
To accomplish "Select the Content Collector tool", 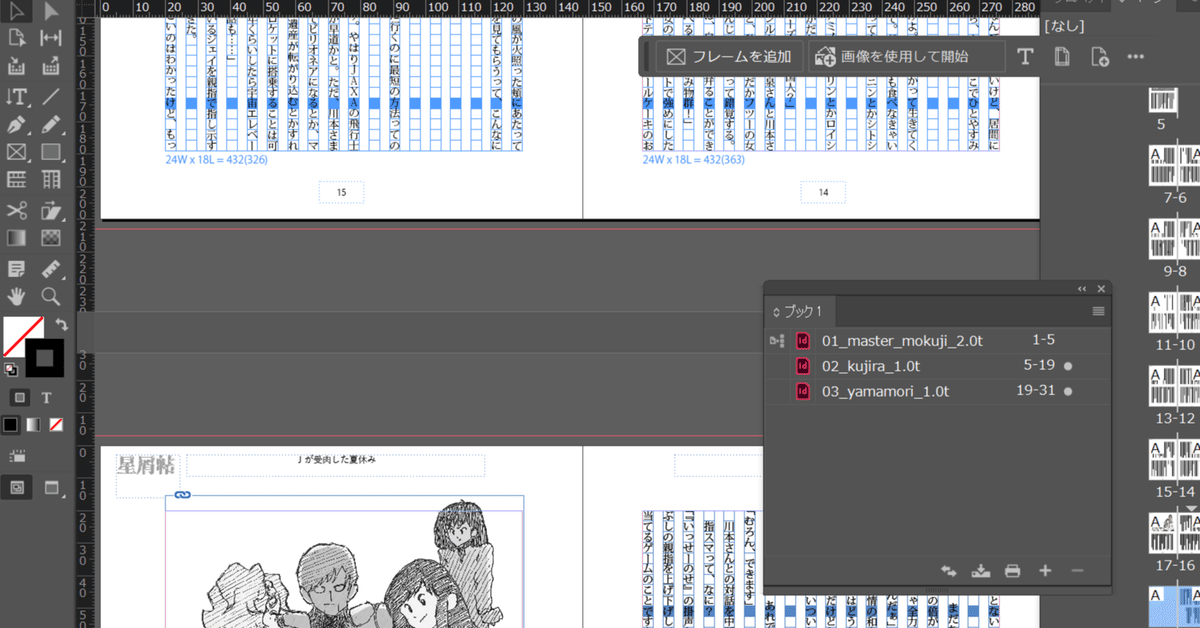I will (17, 68).
